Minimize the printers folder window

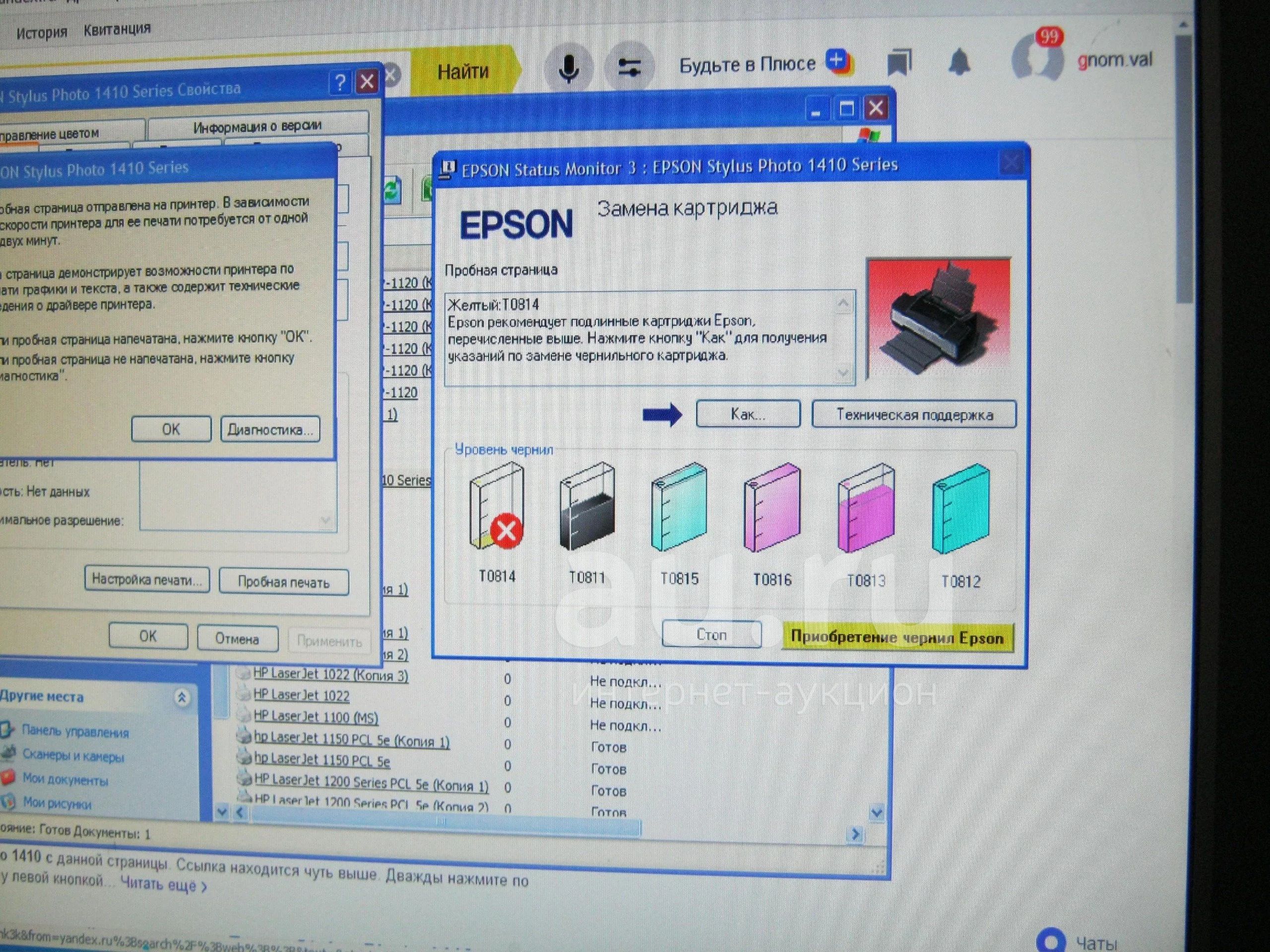816,109
